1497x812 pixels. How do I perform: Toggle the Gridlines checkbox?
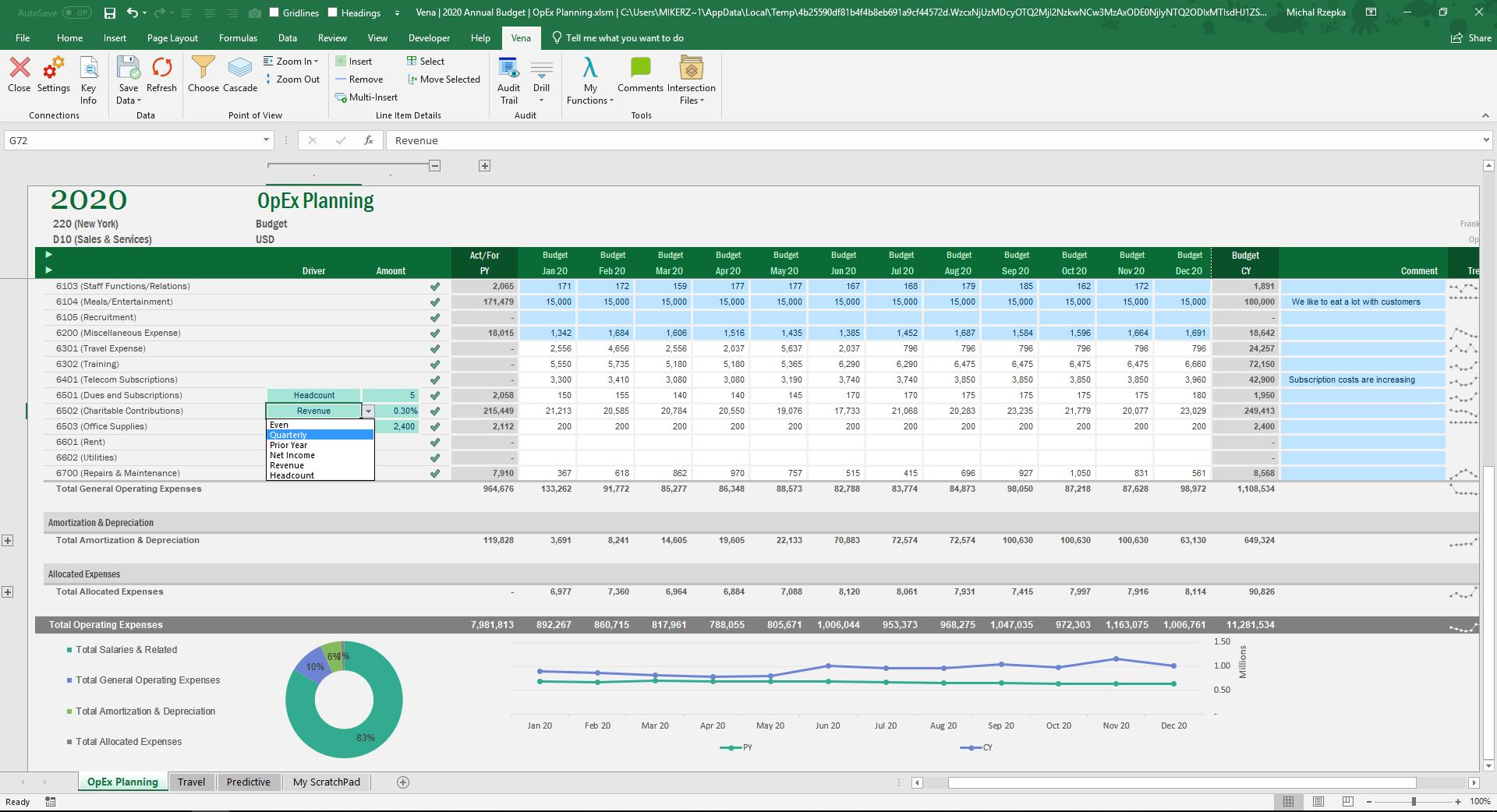pyautogui.click(x=274, y=12)
